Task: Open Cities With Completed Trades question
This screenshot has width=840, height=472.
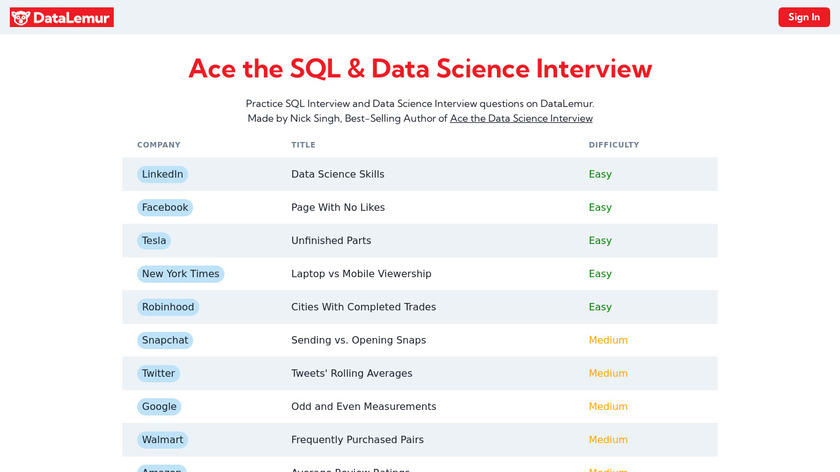Action: [363, 307]
